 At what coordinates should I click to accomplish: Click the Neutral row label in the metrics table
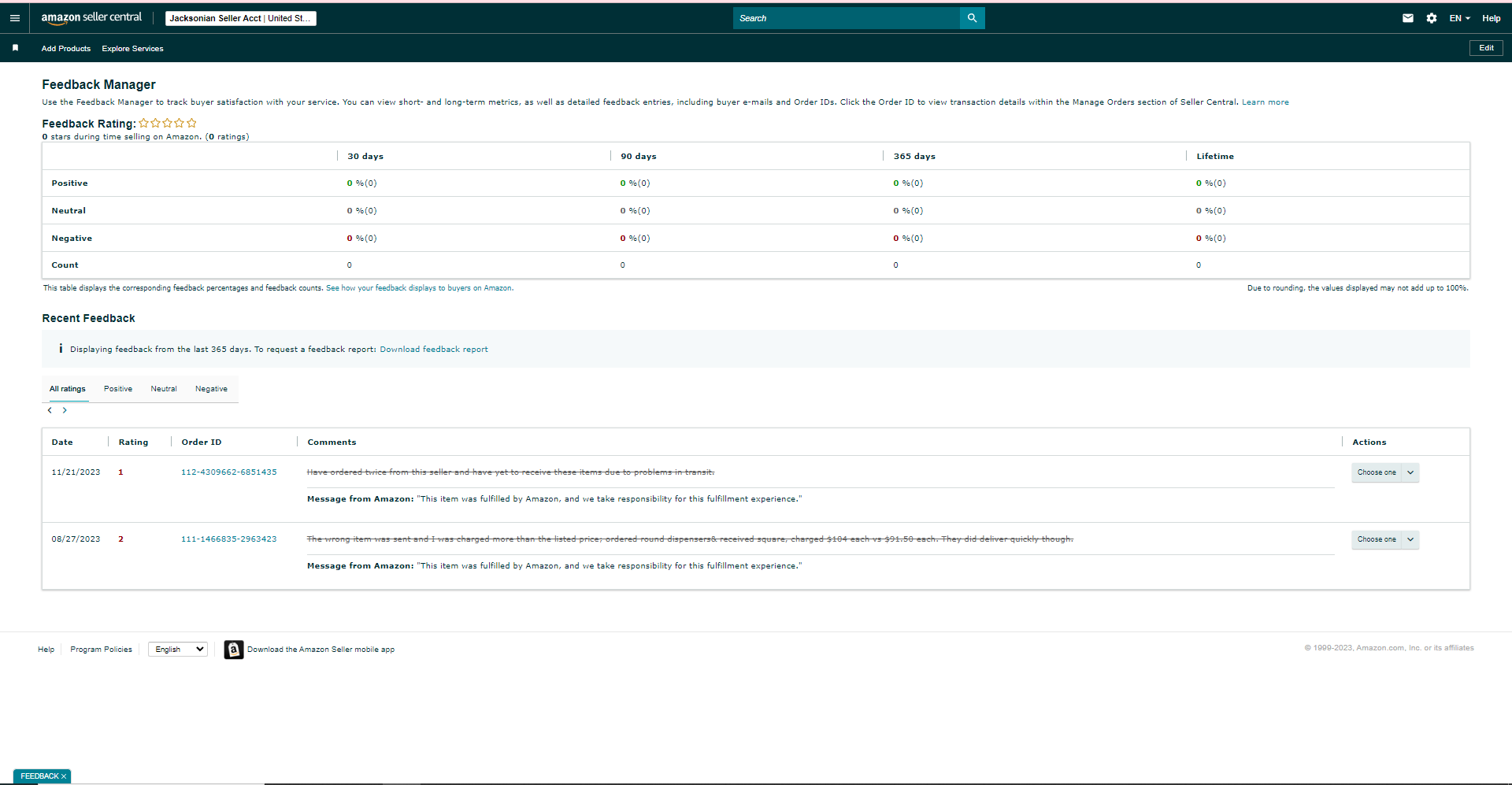coord(69,211)
